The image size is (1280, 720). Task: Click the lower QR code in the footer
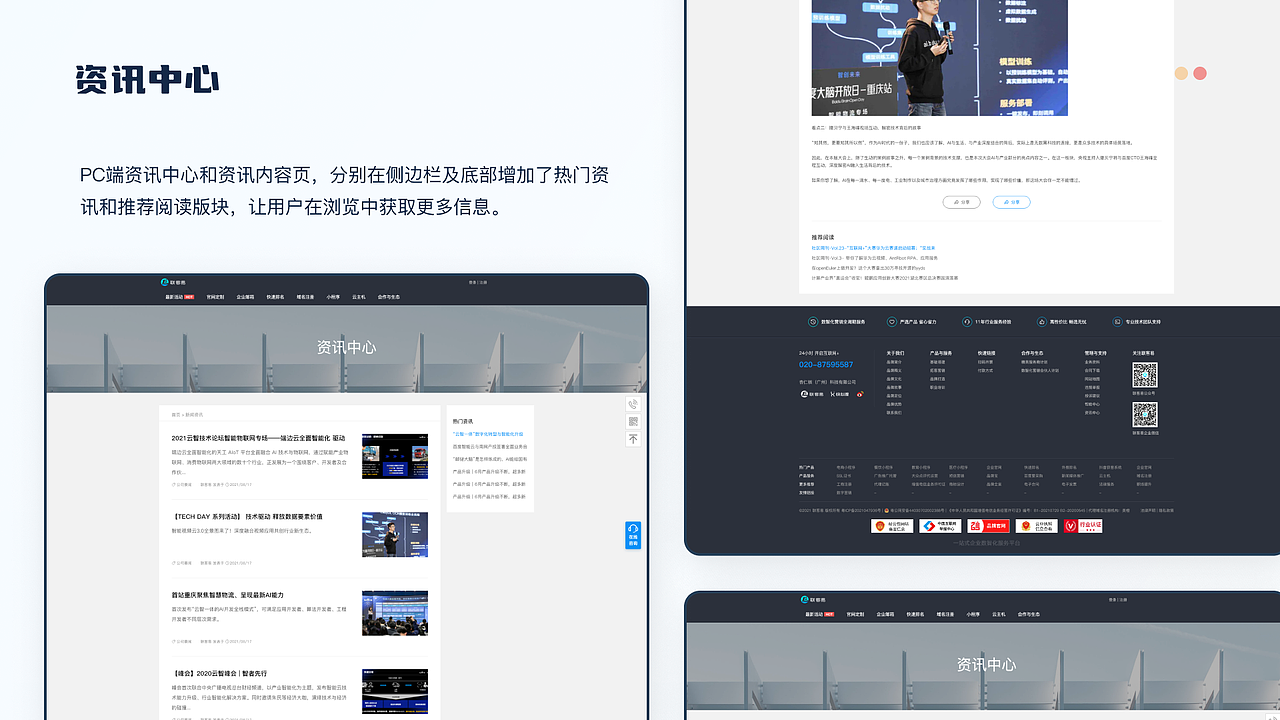coord(1145,415)
